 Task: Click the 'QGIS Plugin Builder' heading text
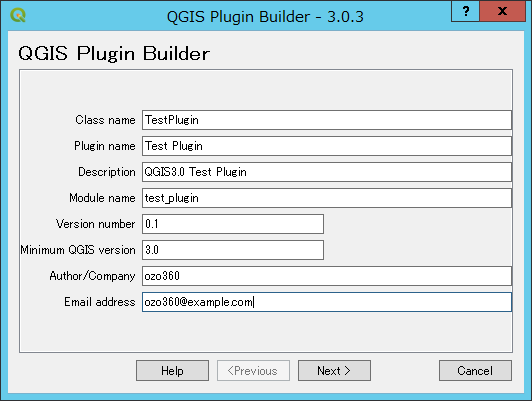point(114,54)
